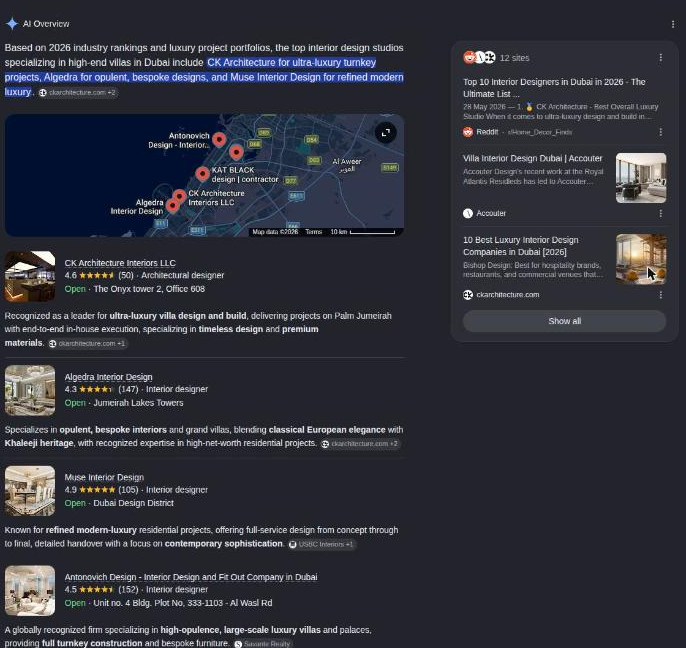This screenshot has width=686, height=648.
Task: Click CK Architecture Interiors thumbnail photo
Action: coord(30,276)
